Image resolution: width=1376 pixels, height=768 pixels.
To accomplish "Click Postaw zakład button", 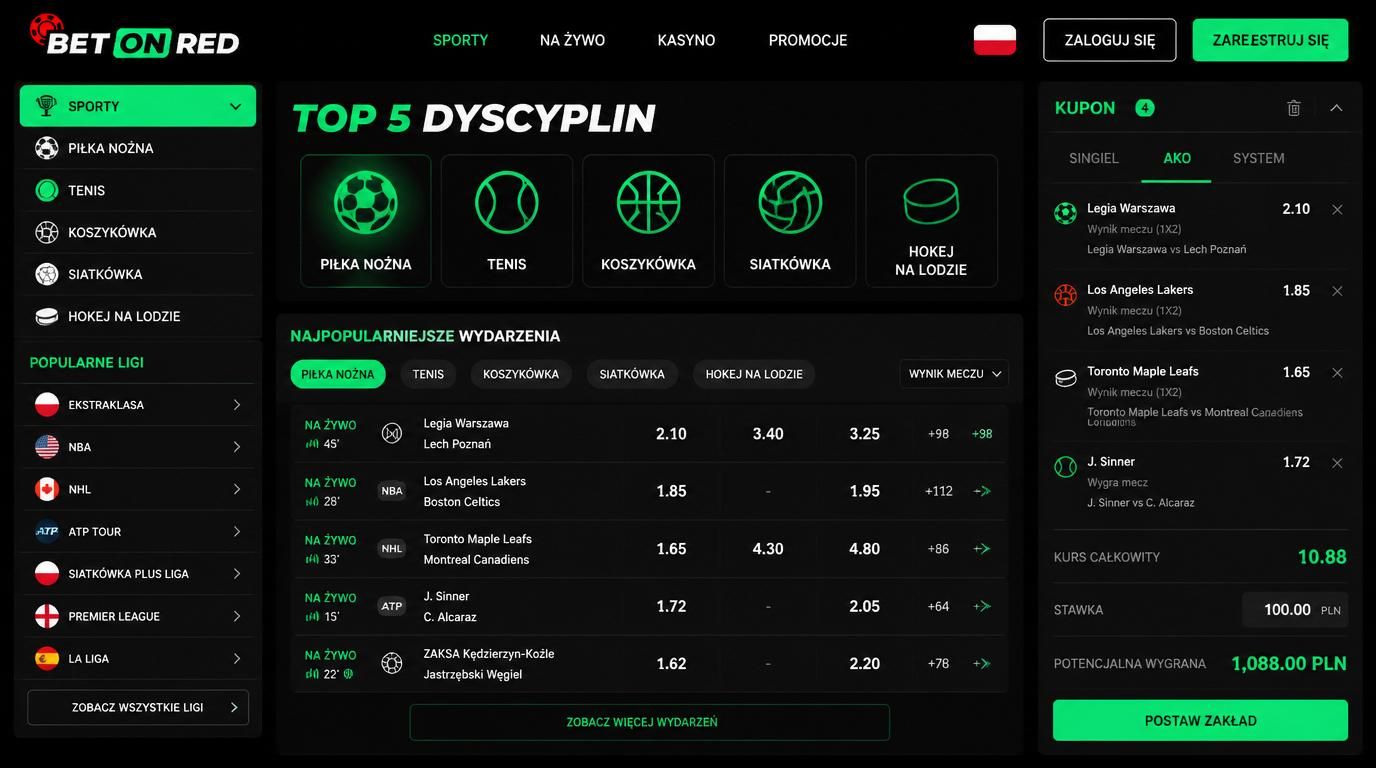I will tap(1200, 720).
